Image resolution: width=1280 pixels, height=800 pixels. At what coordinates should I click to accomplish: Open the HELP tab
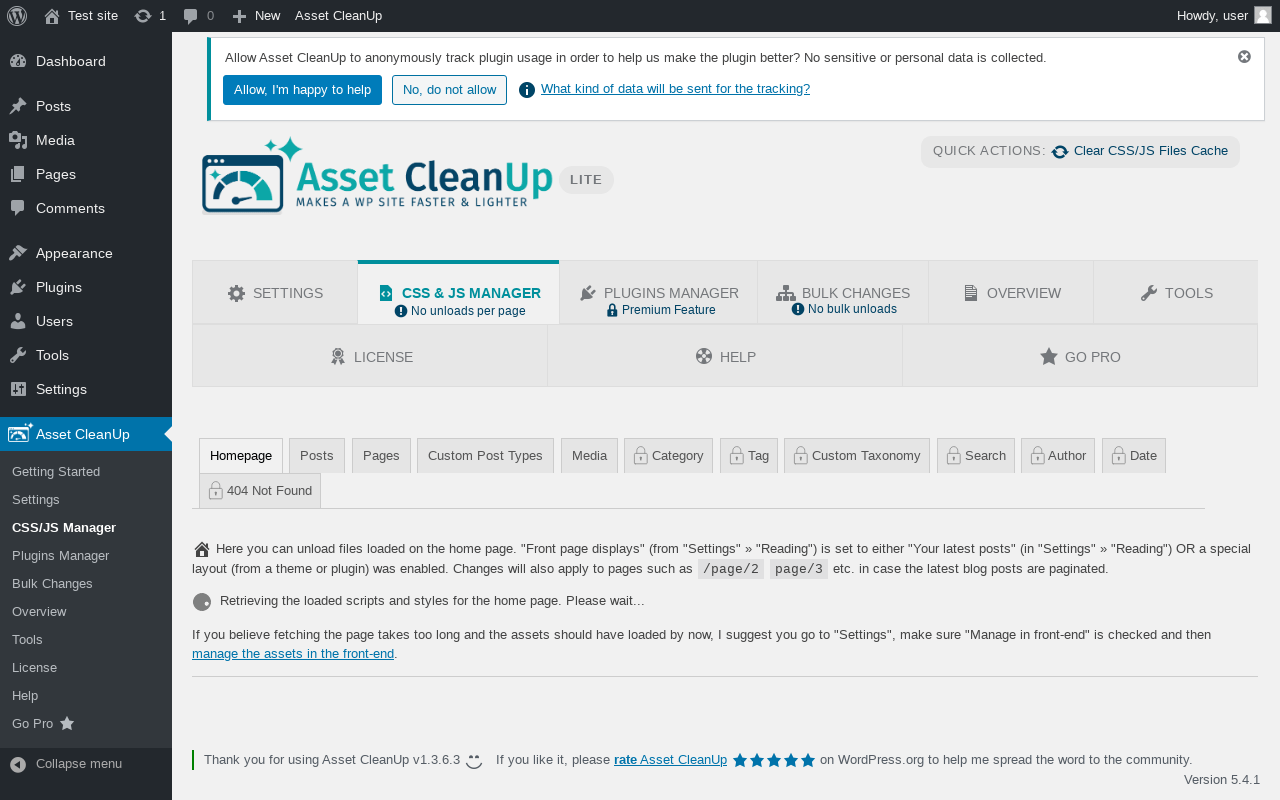point(725,356)
